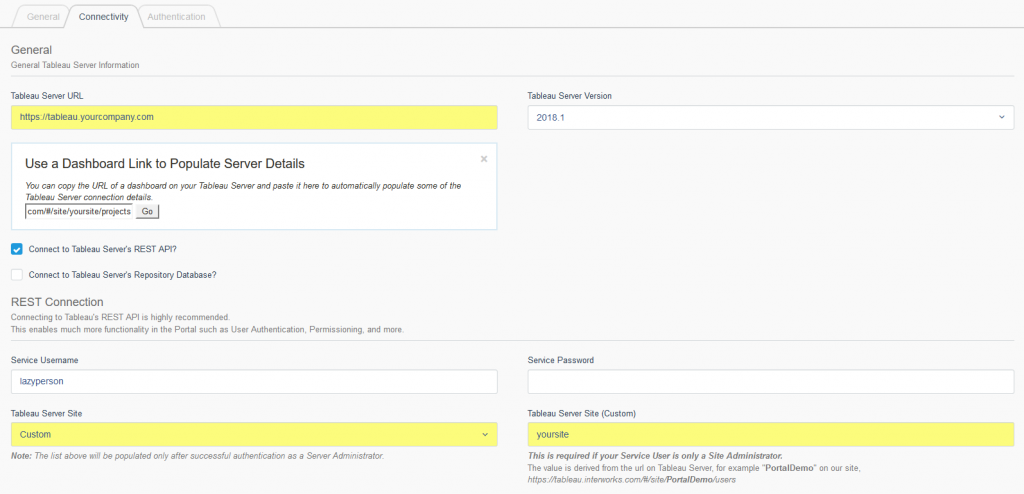The image size is (1024, 494).
Task: Expand the Tableau Server Site dropdown
Action: coord(254,435)
